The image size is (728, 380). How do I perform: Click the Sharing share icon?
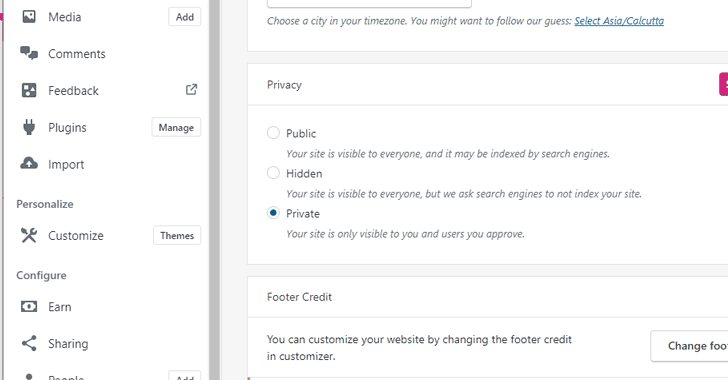coord(29,343)
